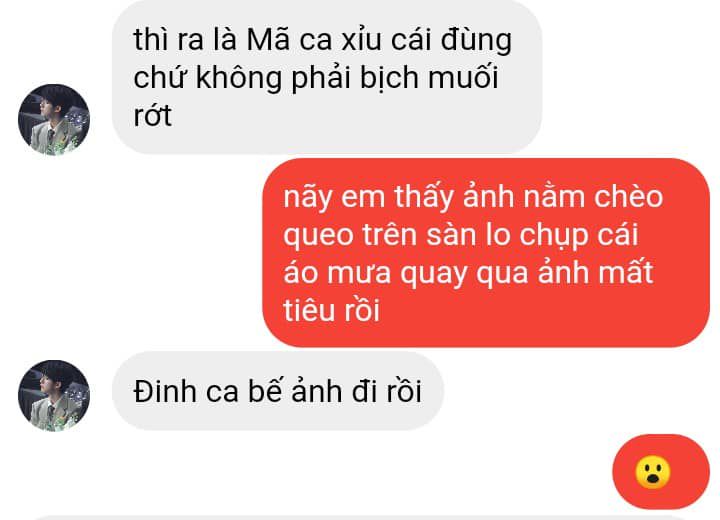720x520 pixels.
Task: Click the words "Mã ca" in the first message
Action: pyautogui.click(x=289, y=40)
